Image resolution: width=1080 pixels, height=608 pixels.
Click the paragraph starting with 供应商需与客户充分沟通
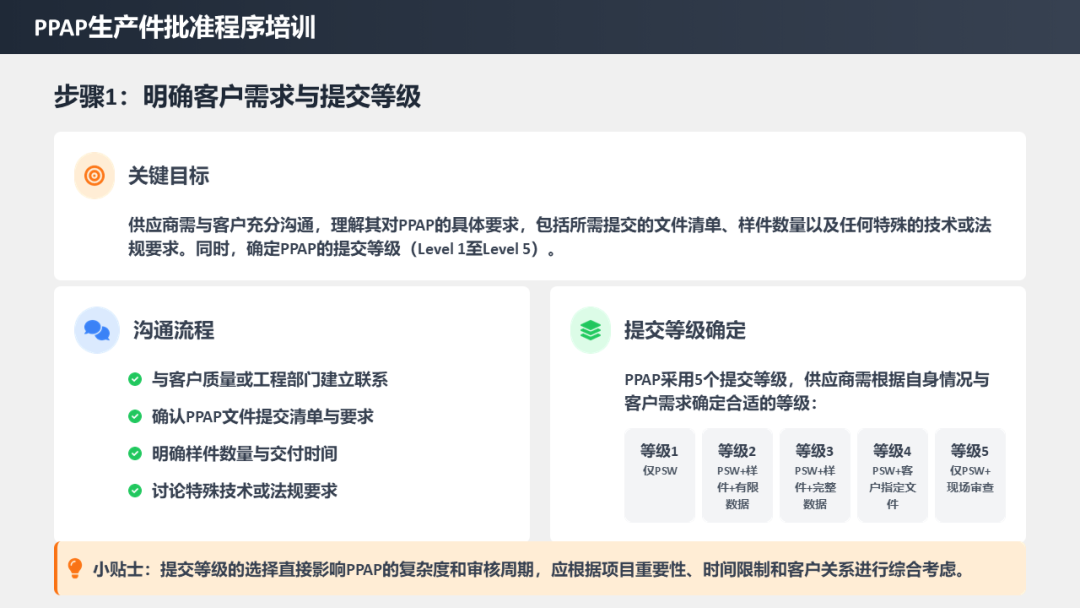[x=560, y=237]
